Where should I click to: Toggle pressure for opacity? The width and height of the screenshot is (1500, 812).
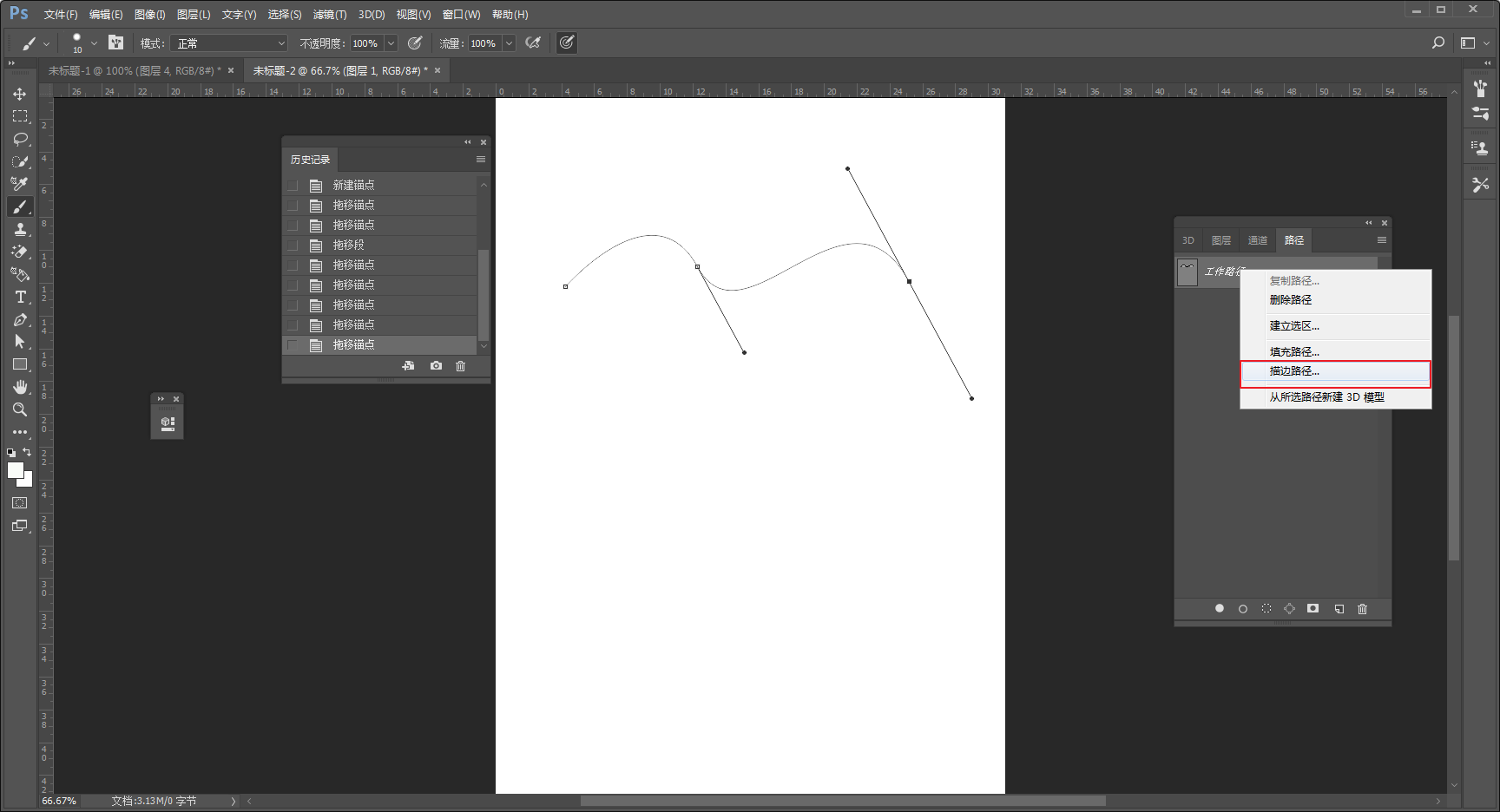click(415, 43)
